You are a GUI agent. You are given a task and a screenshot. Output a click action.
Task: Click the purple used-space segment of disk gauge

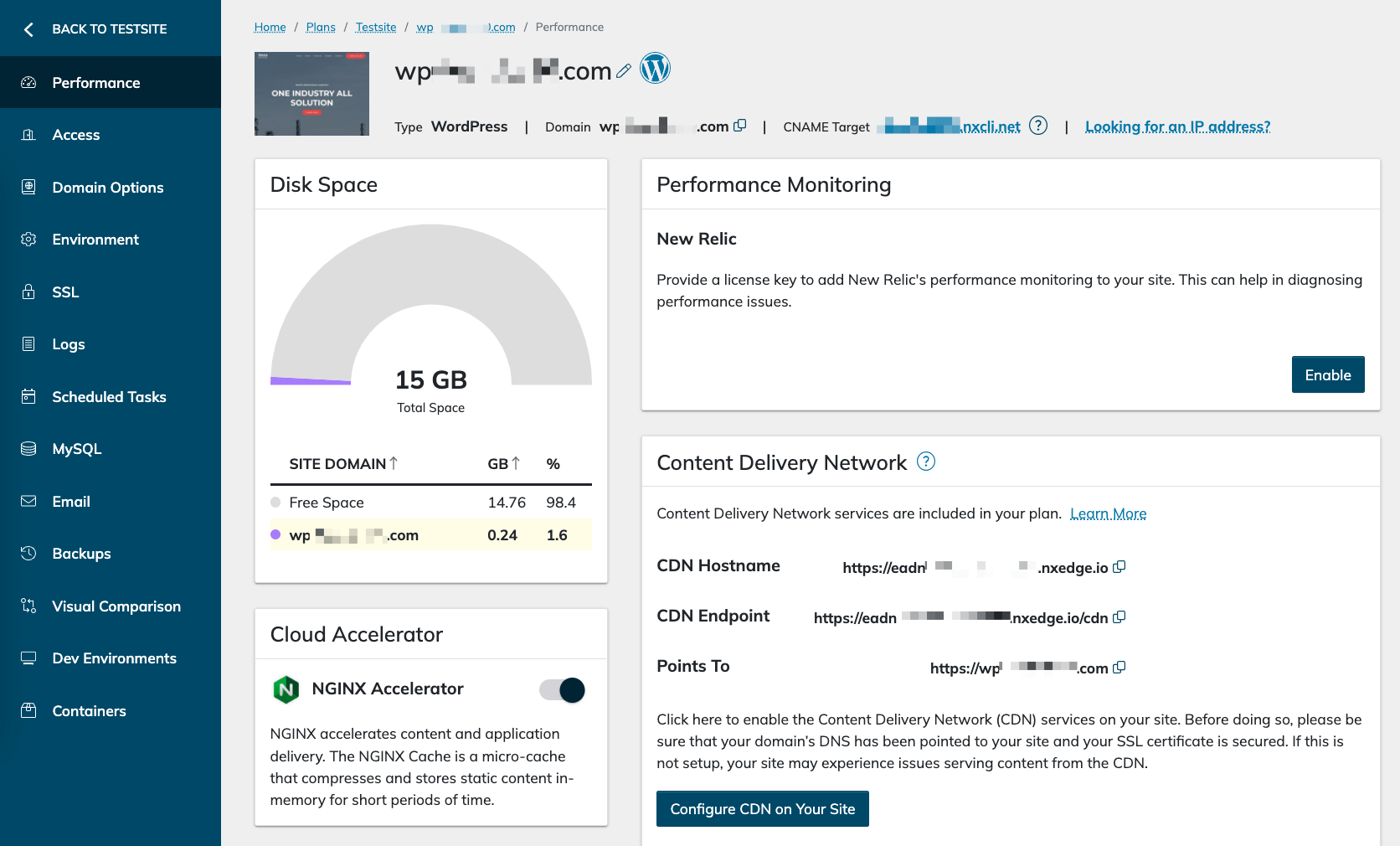coord(310,381)
